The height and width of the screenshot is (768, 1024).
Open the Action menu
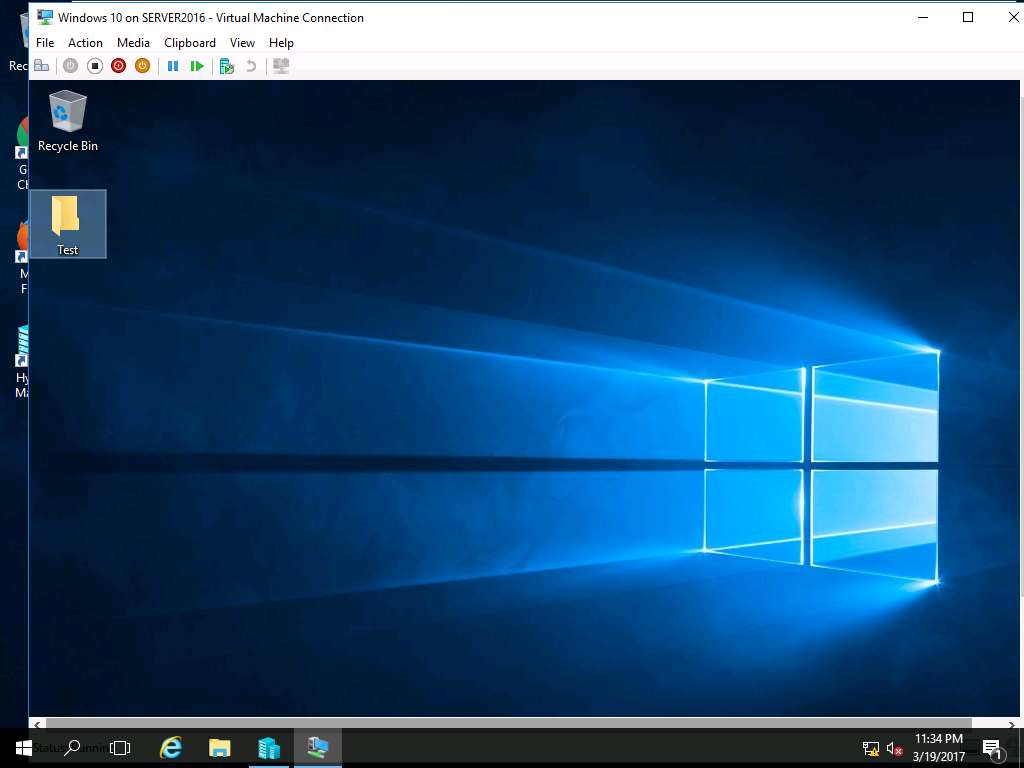point(86,42)
